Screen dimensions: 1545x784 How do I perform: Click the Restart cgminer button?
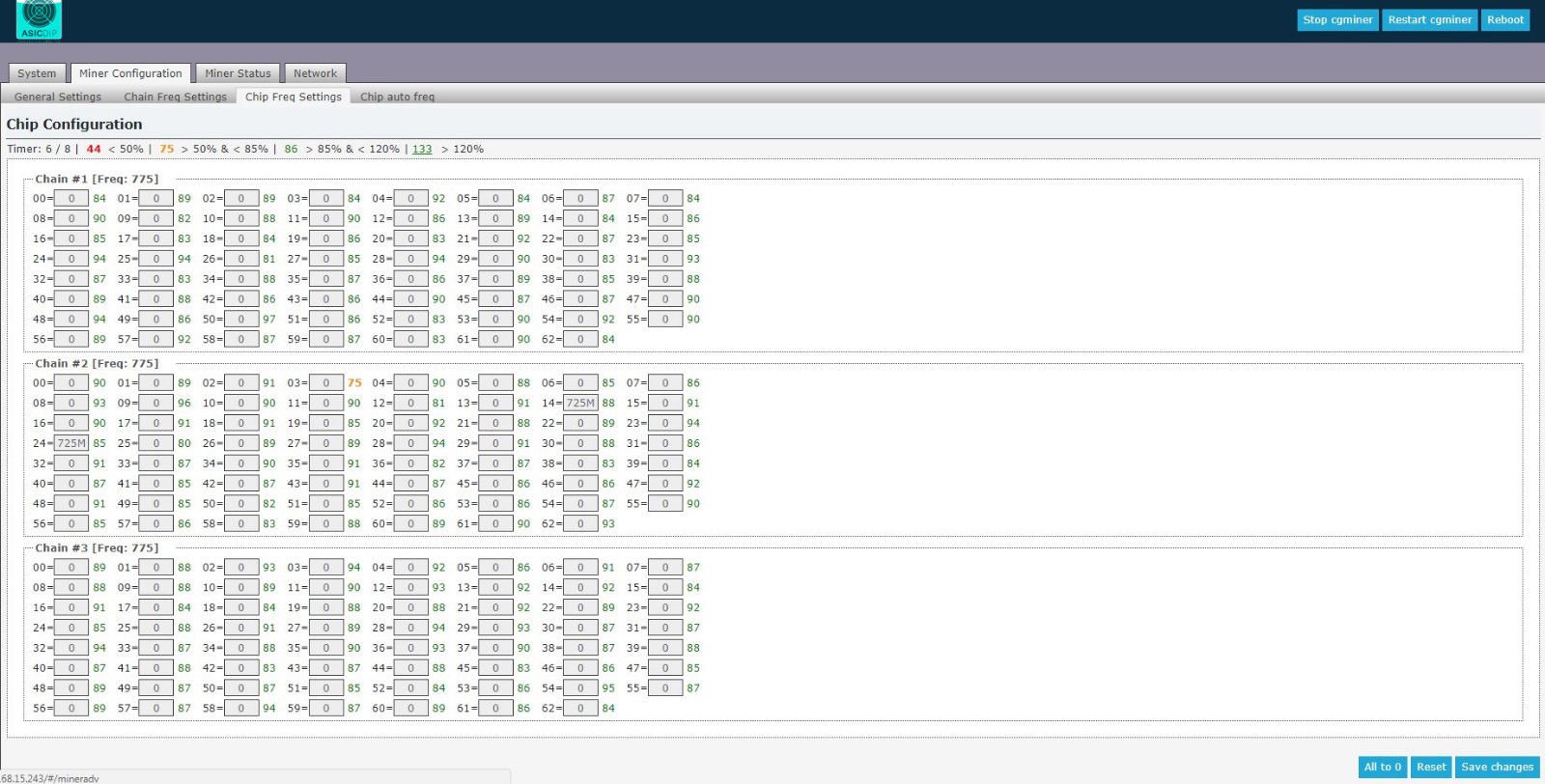(x=1429, y=19)
